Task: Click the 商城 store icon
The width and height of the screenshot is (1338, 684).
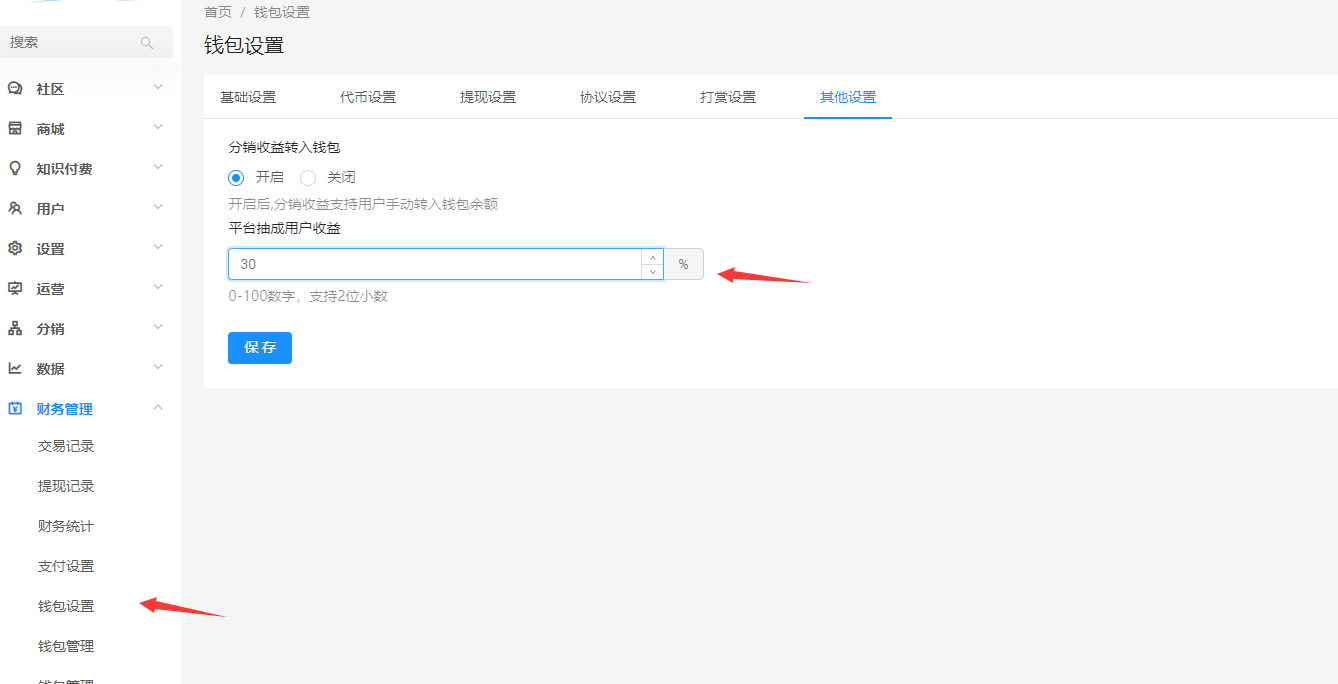Action: pyautogui.click(x=15, y=128)
